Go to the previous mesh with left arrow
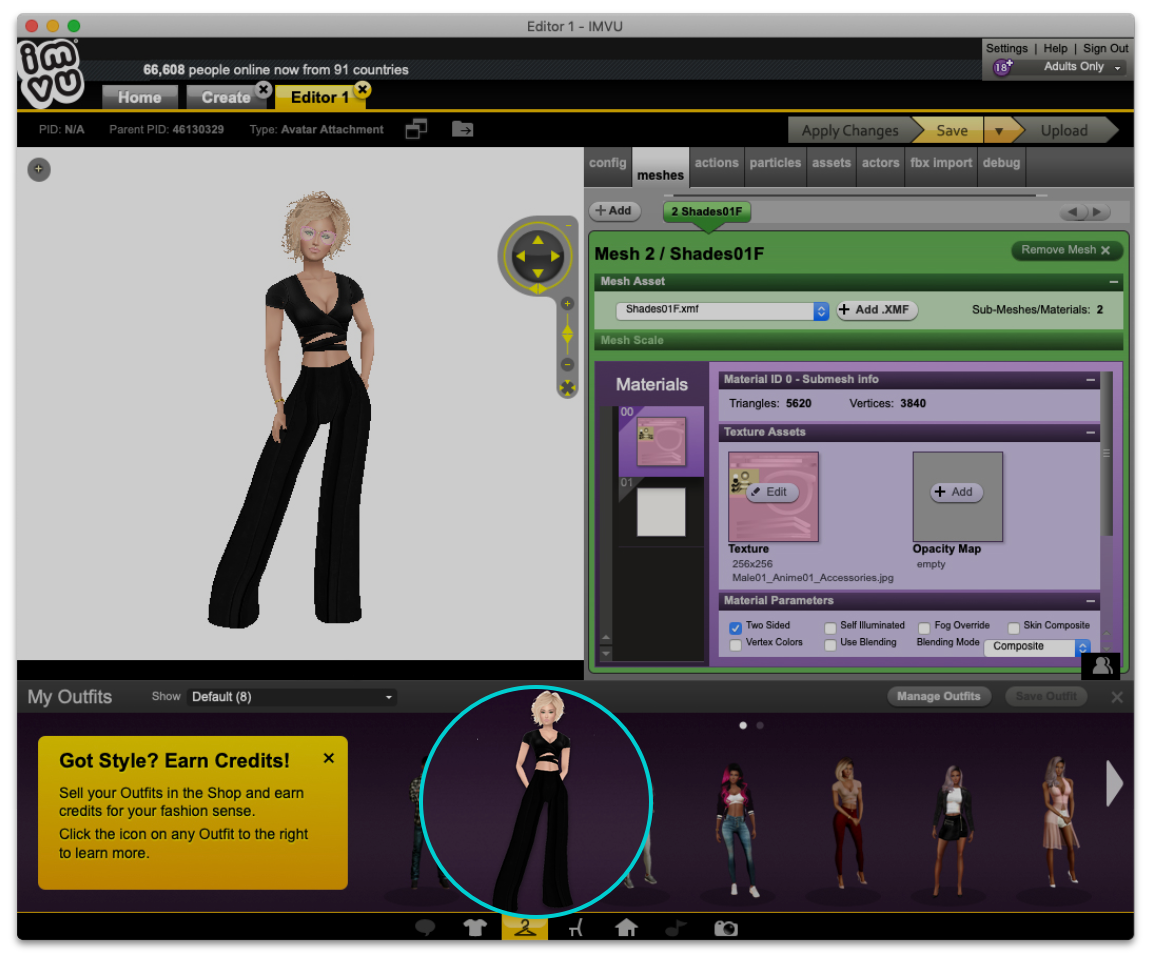Image resolution: width=1152 pixels, height=960 pixels. tap(1073, 212)
